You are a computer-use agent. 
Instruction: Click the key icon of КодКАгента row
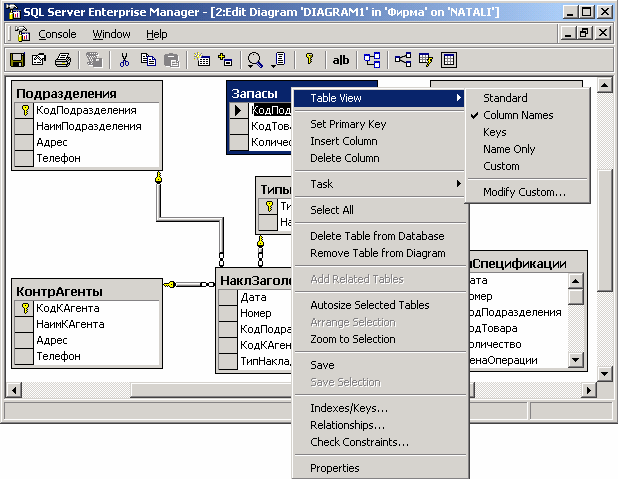click(25, 308)
